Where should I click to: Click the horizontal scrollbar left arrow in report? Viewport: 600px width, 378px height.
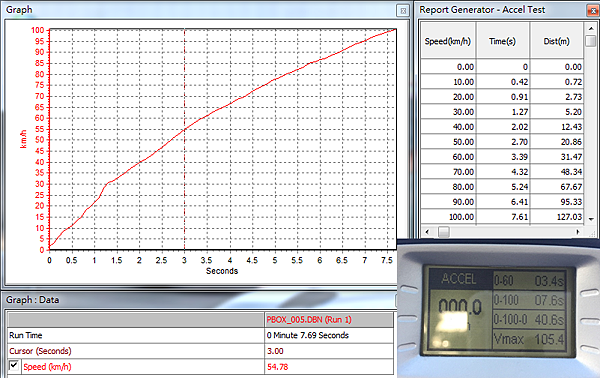[427, 232]
